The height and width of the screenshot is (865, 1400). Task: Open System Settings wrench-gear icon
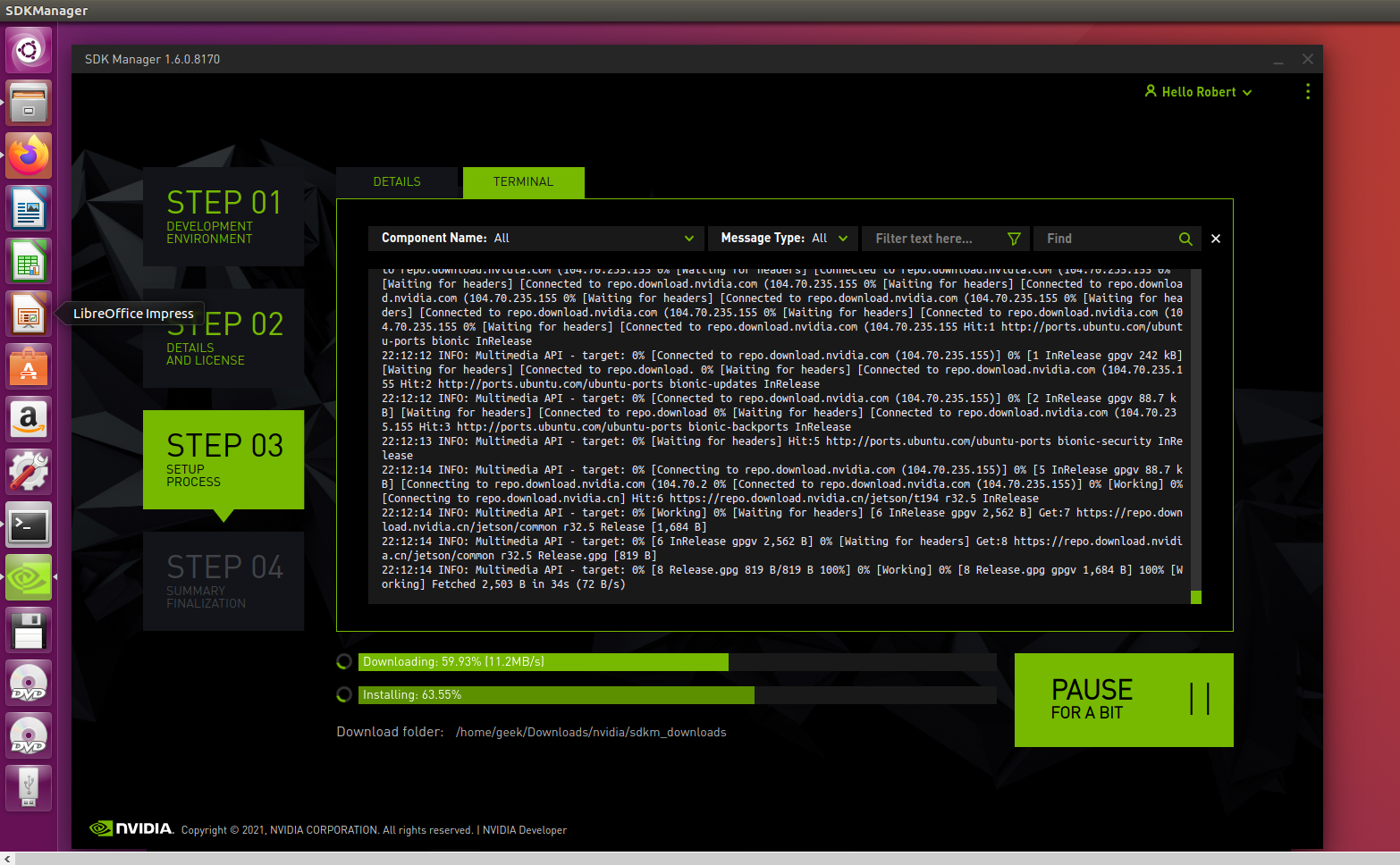(29, 472)
